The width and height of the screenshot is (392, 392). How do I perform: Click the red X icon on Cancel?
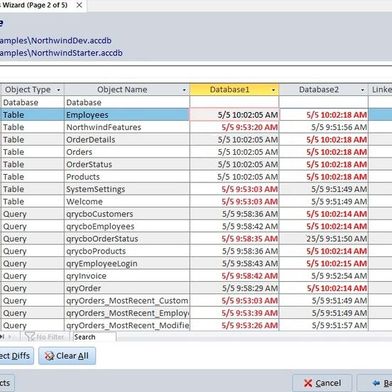click(308, 383)
